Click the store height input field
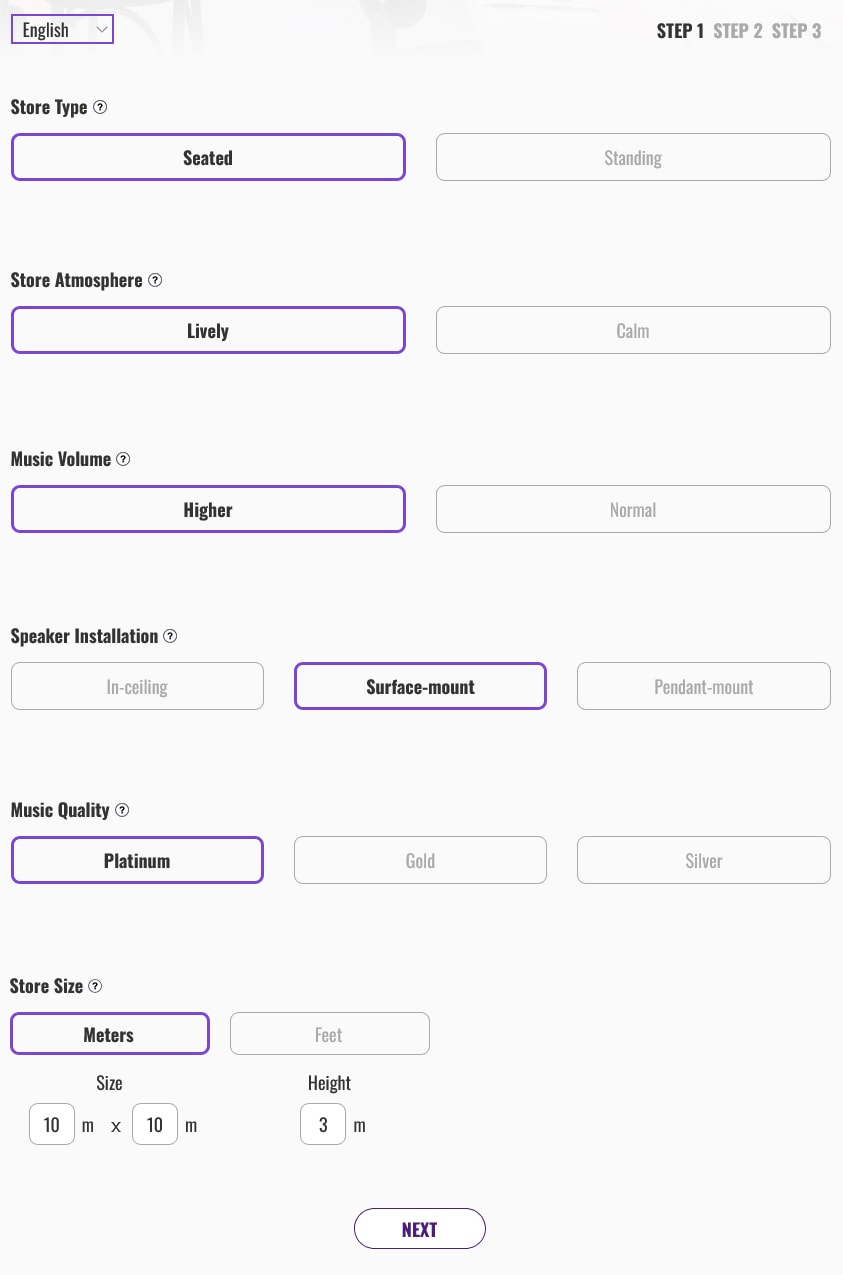Screen dimensions: 843x1275 pyautogui.click(x=322, y=1124)
